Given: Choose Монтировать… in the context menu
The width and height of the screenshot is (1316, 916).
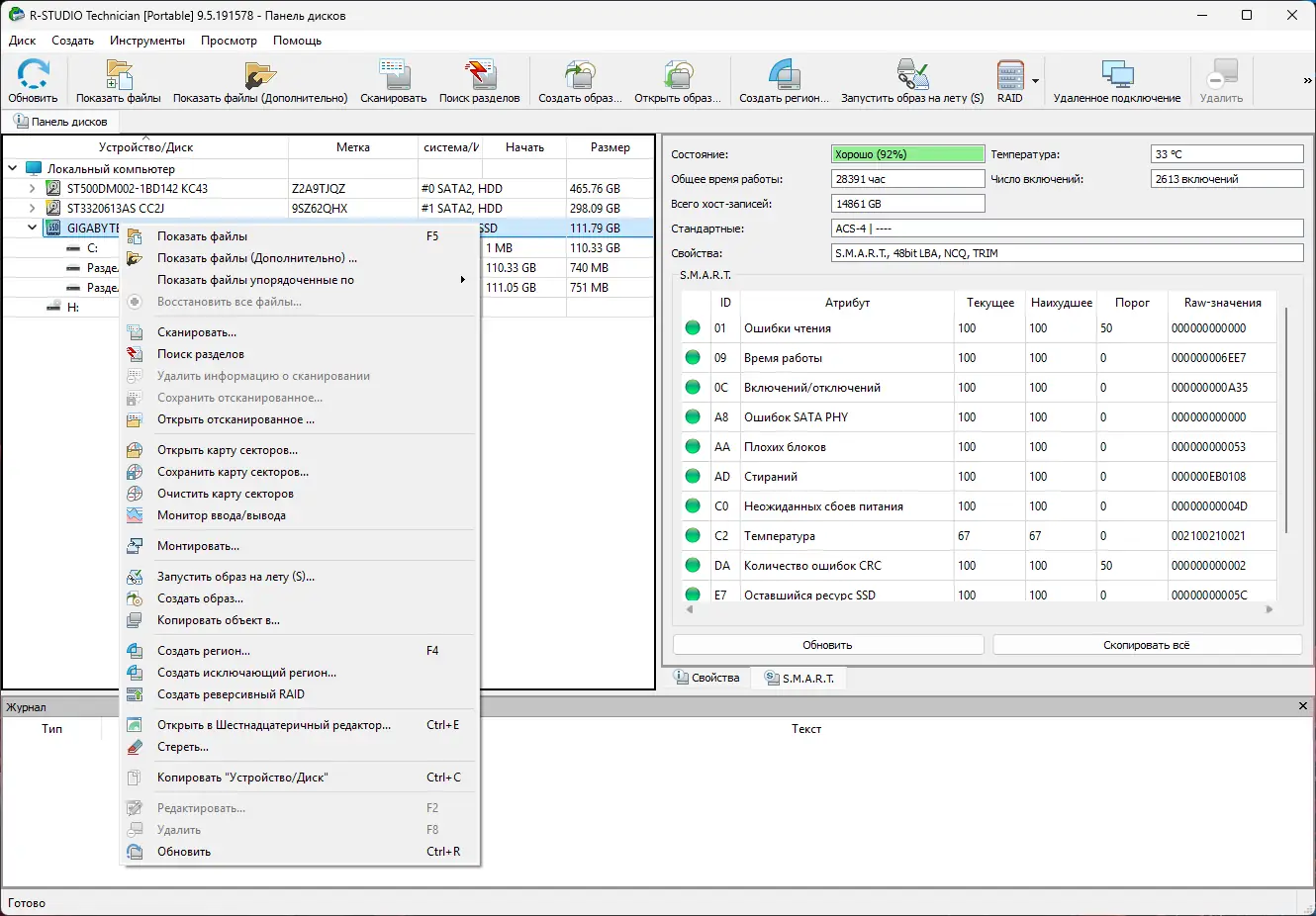Looking at the screenshot, I should [x=198, y=546].
